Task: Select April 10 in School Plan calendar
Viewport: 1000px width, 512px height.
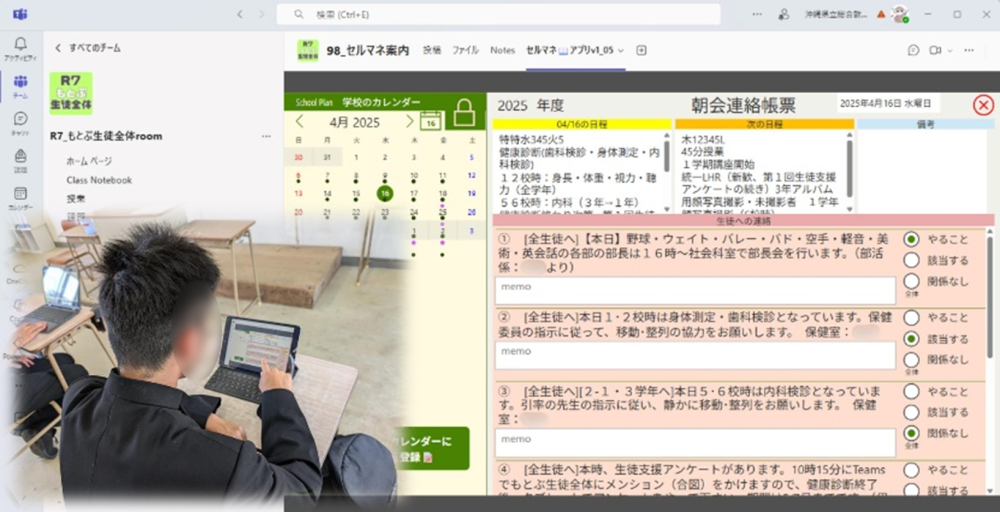Action: (x=414, y=176)
